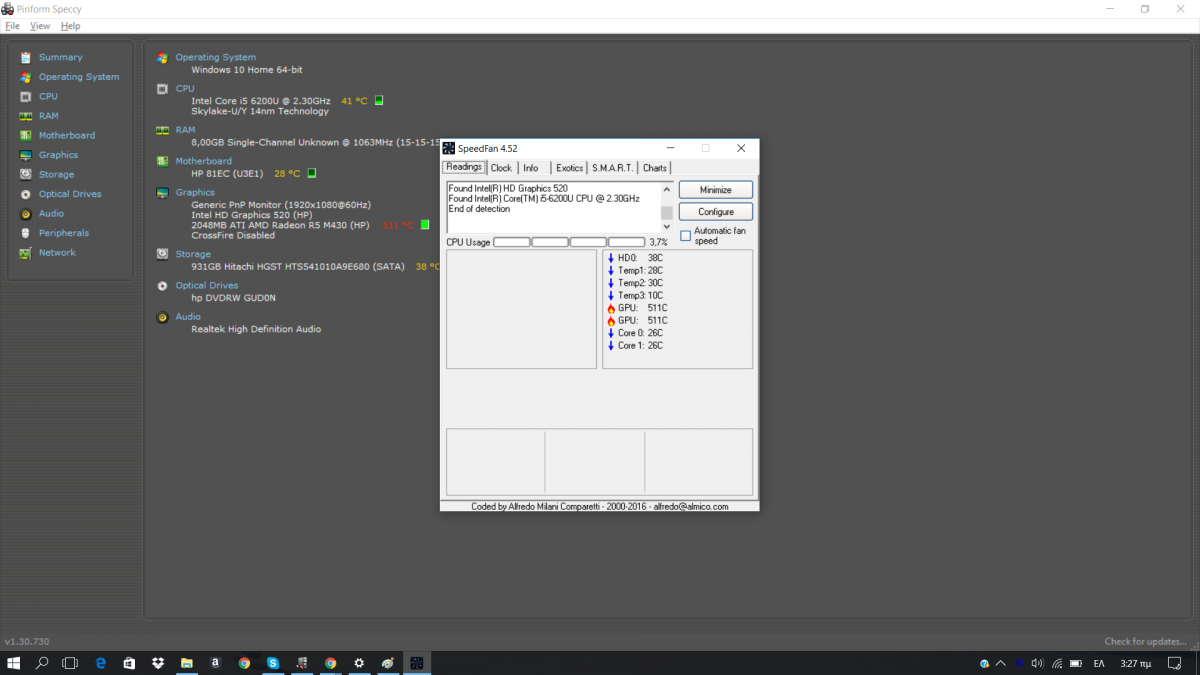The width and height of the screenshot is (1200, 675).
Task: Click the Windows 10 Home 64-bit text
Action: [x=247, y=70]
